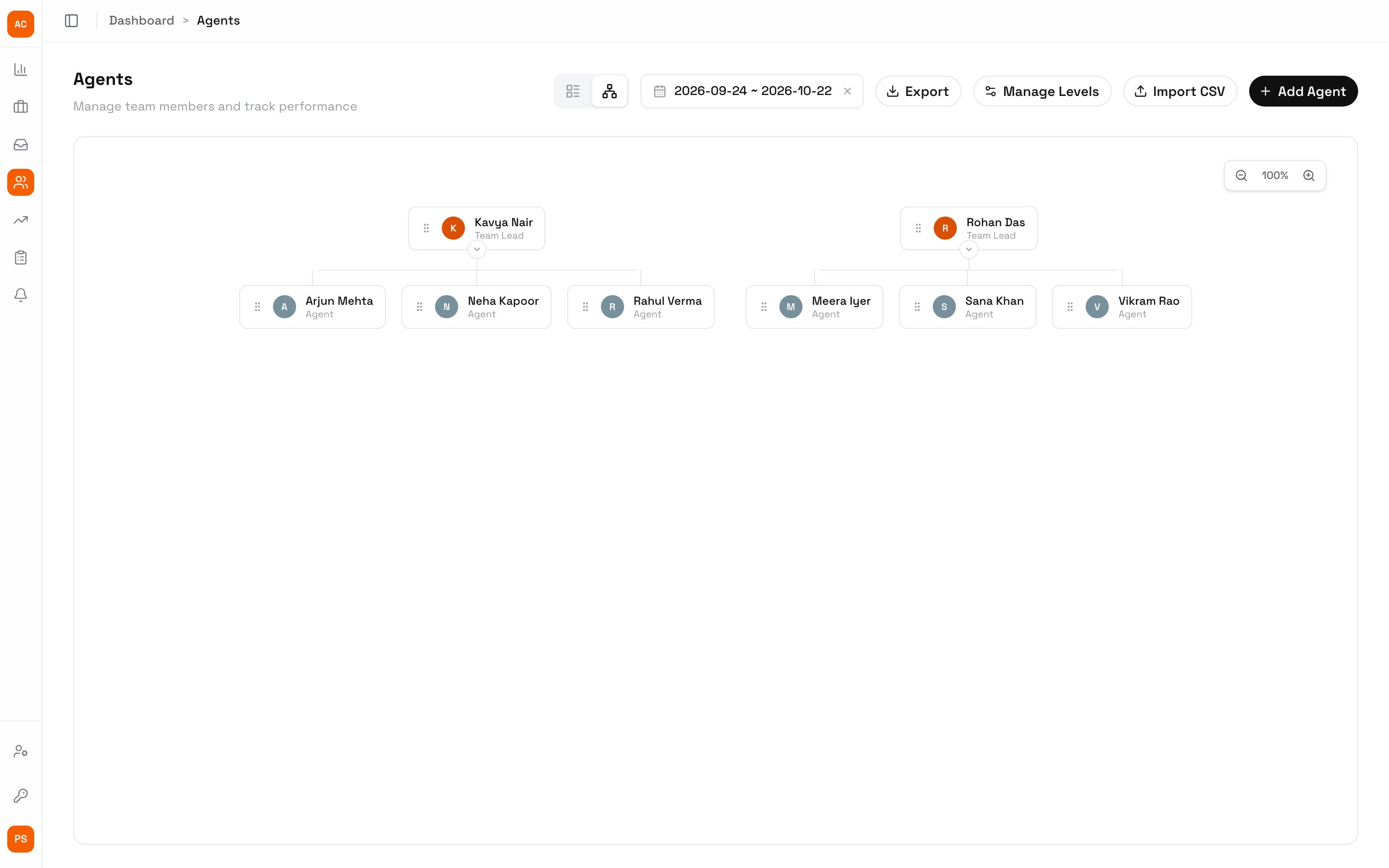Click Sana Khan's S avatar
The width and height of the screenshot is (1389, 868).
[944, 307]
